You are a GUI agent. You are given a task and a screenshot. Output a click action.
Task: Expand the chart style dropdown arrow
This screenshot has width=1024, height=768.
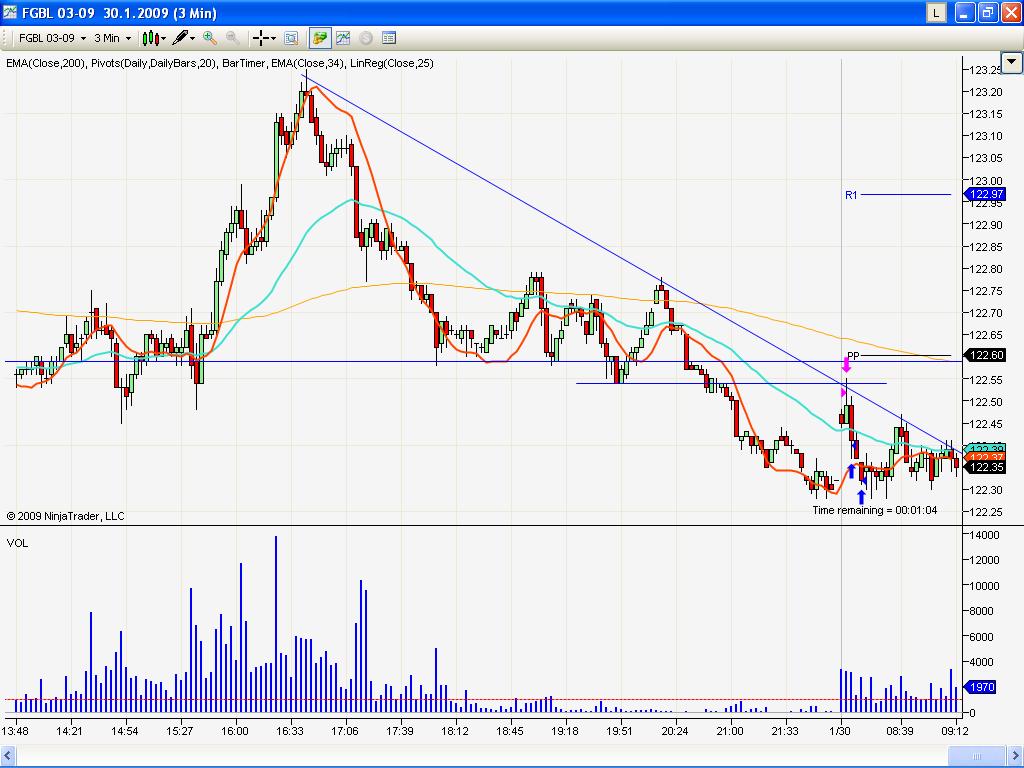pyautogui.click(x=163, y=39)
